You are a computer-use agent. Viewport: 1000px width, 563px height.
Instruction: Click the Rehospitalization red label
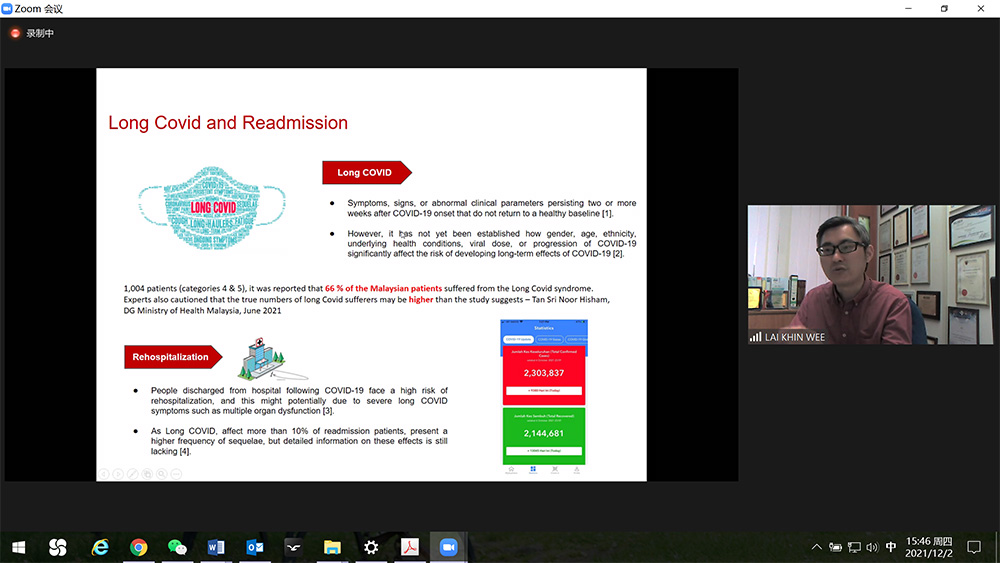point(173,357)
